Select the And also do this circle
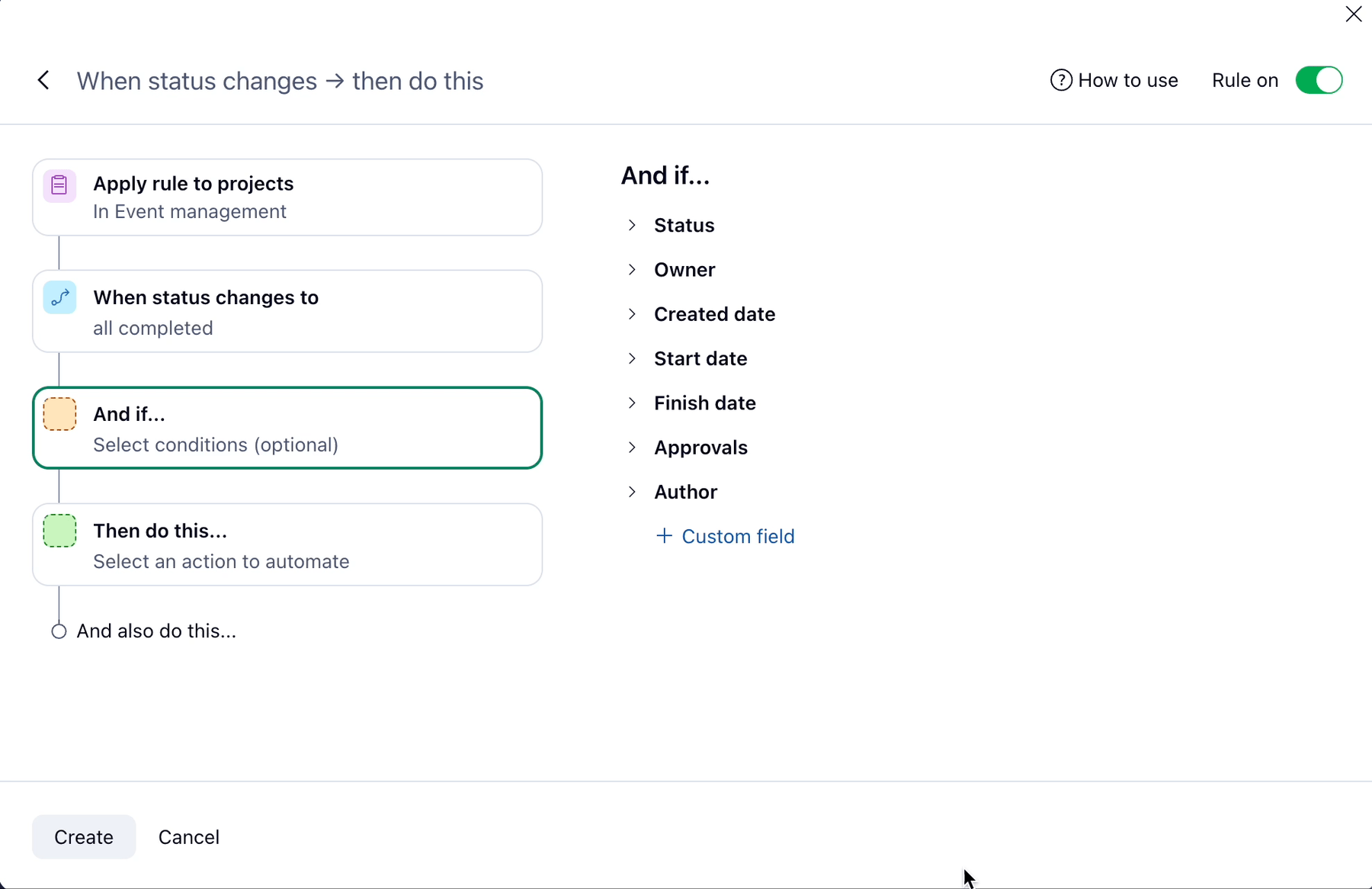The width and height of the screenshot is (1372, 889). 59,631
